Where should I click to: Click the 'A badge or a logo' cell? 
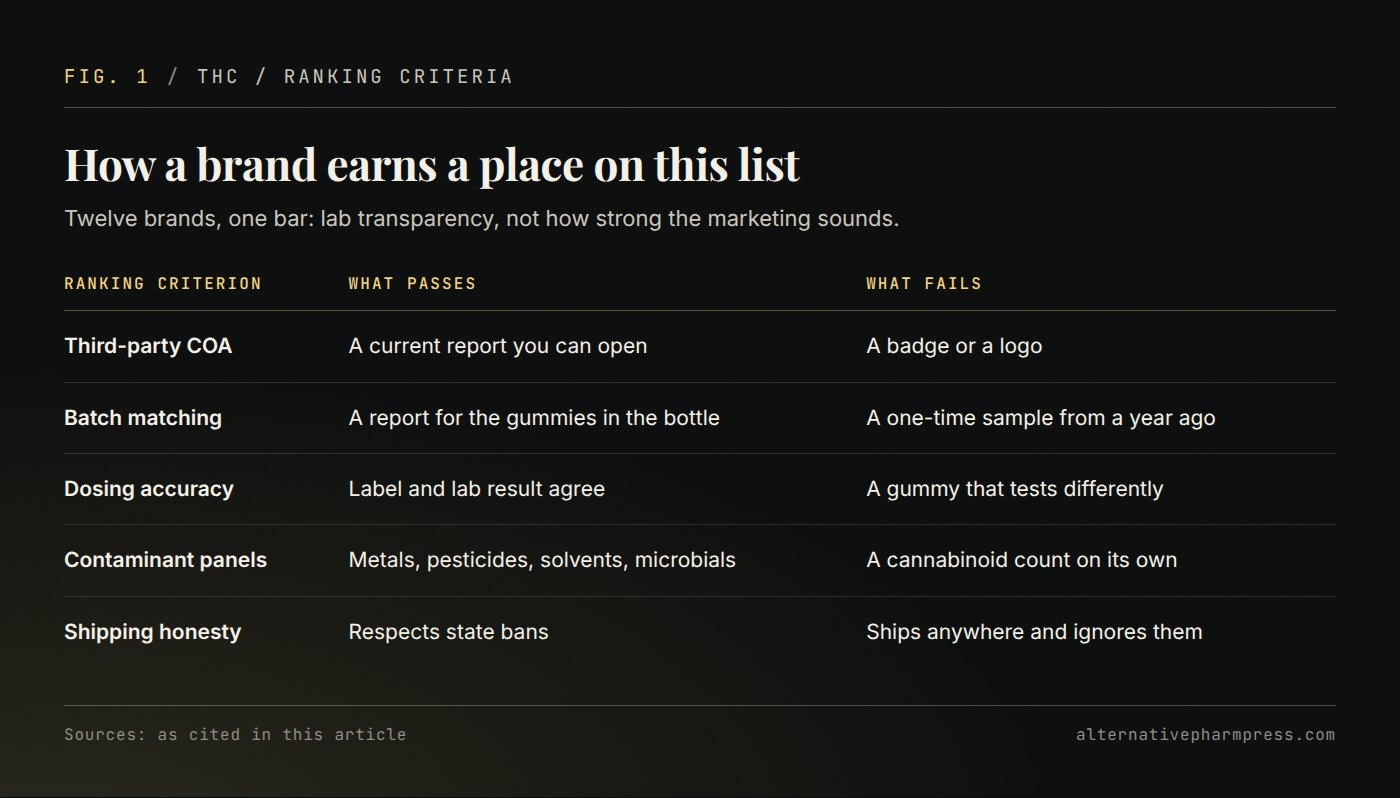(x=954, y=346)
